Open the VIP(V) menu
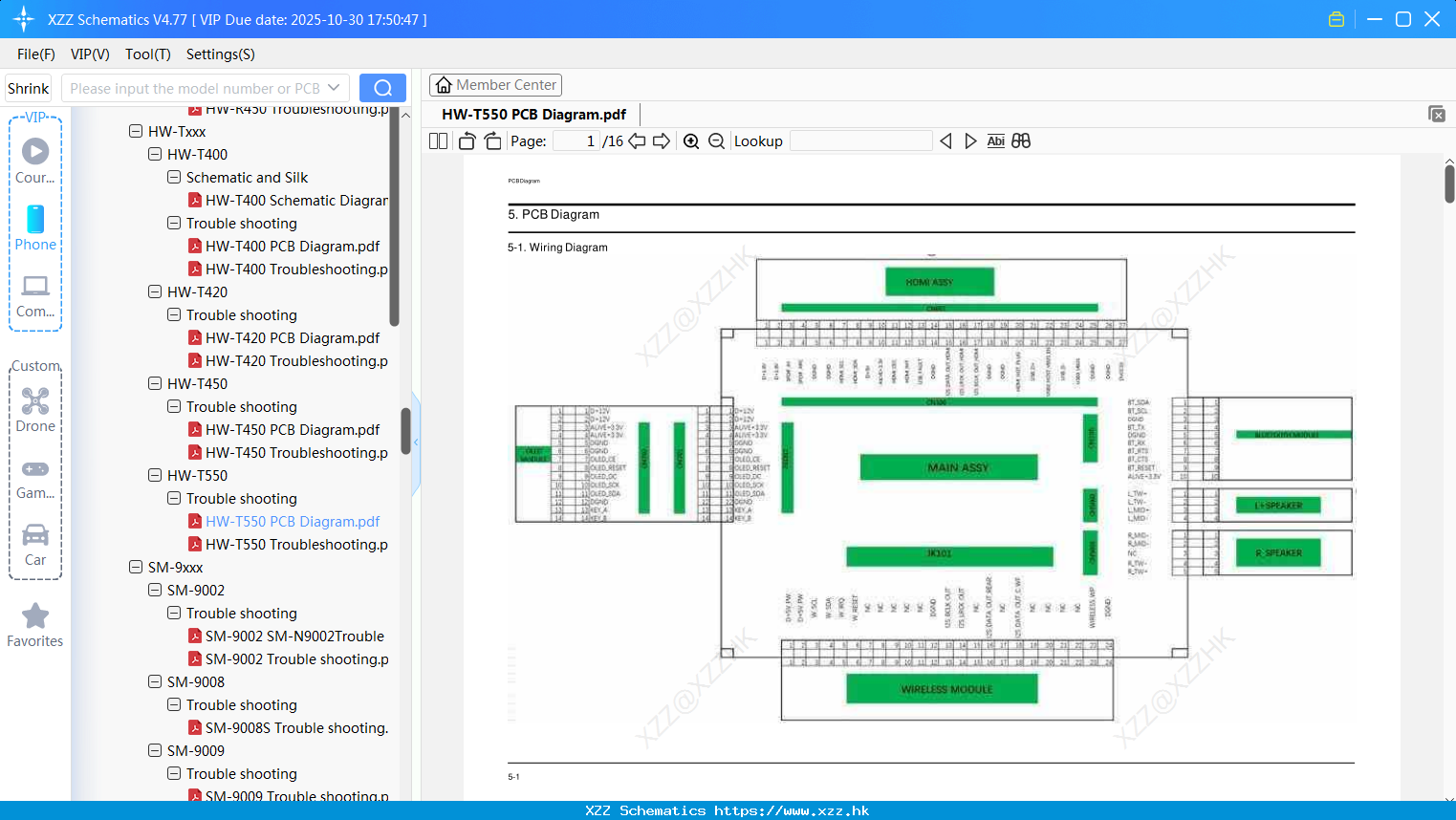 (x=90, y=54)
